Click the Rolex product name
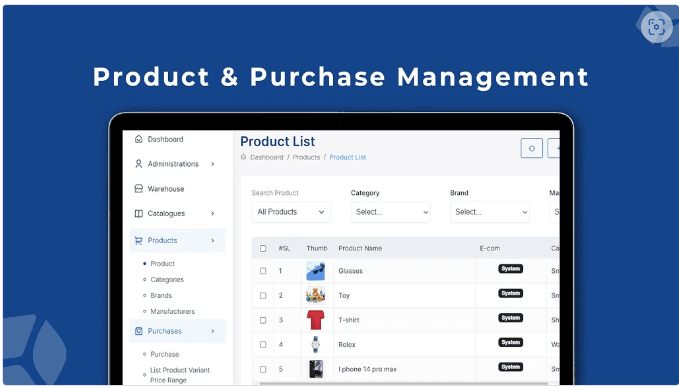 347,345
